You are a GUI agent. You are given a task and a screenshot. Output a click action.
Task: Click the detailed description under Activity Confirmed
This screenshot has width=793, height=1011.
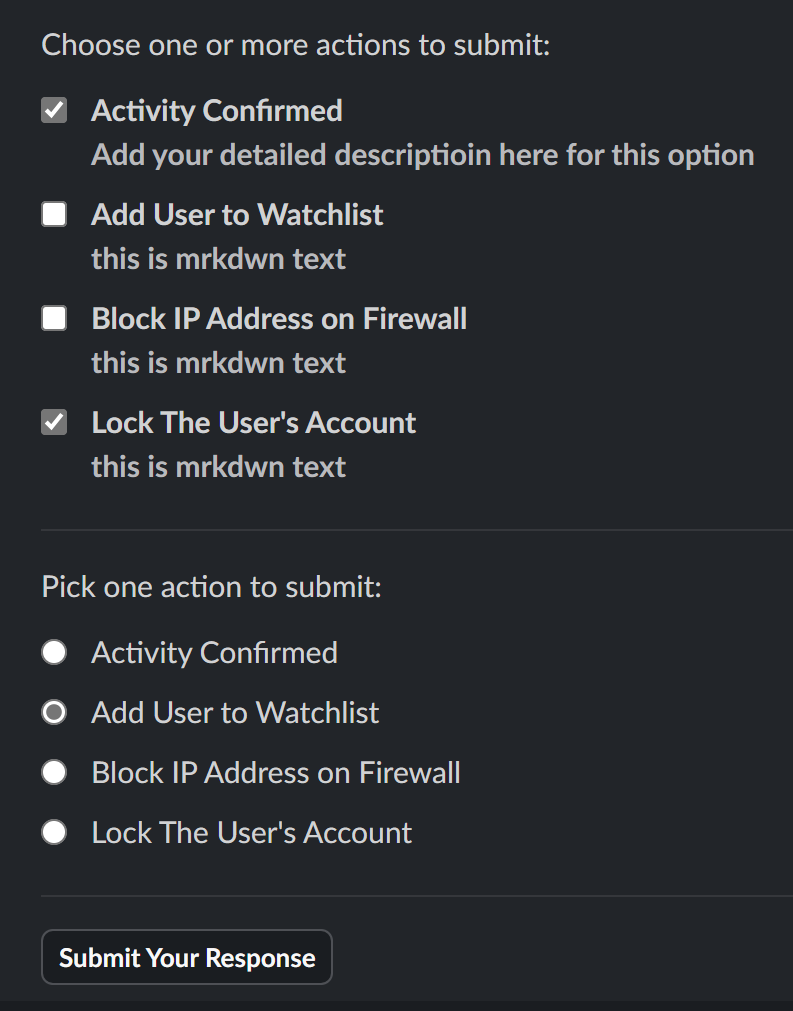(423, 154)
